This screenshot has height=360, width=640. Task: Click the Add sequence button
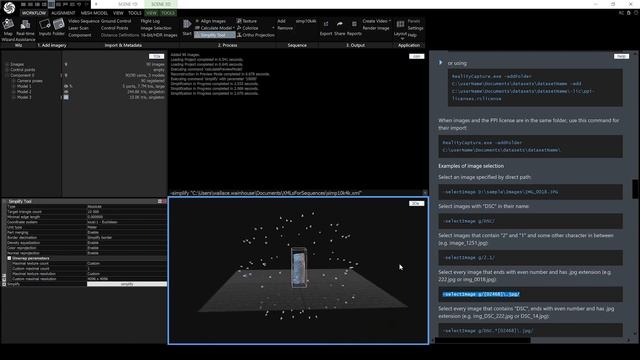(282, 21)
